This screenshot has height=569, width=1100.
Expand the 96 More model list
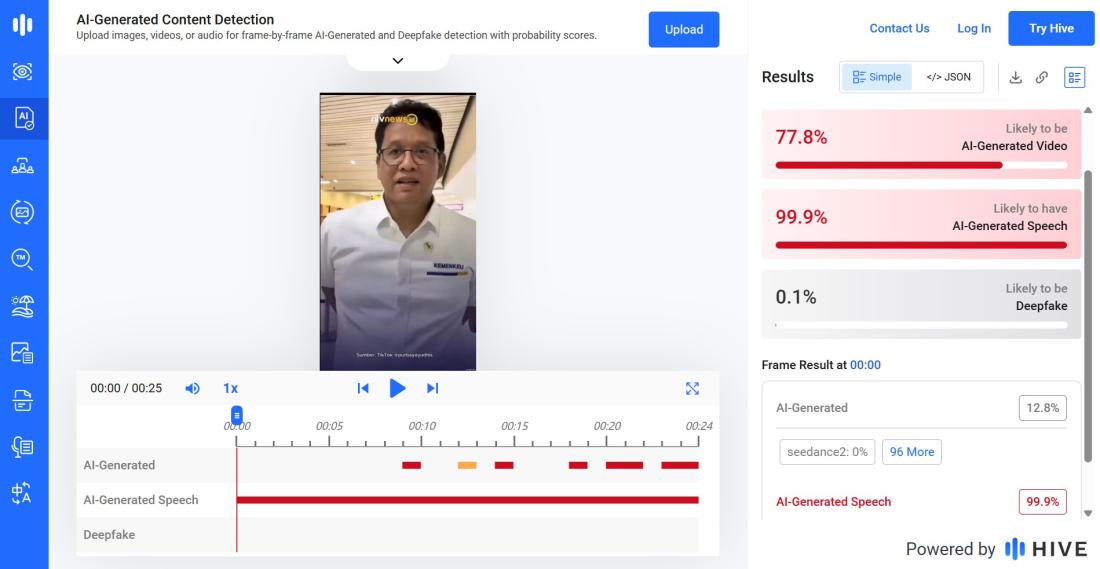(911, 452)
